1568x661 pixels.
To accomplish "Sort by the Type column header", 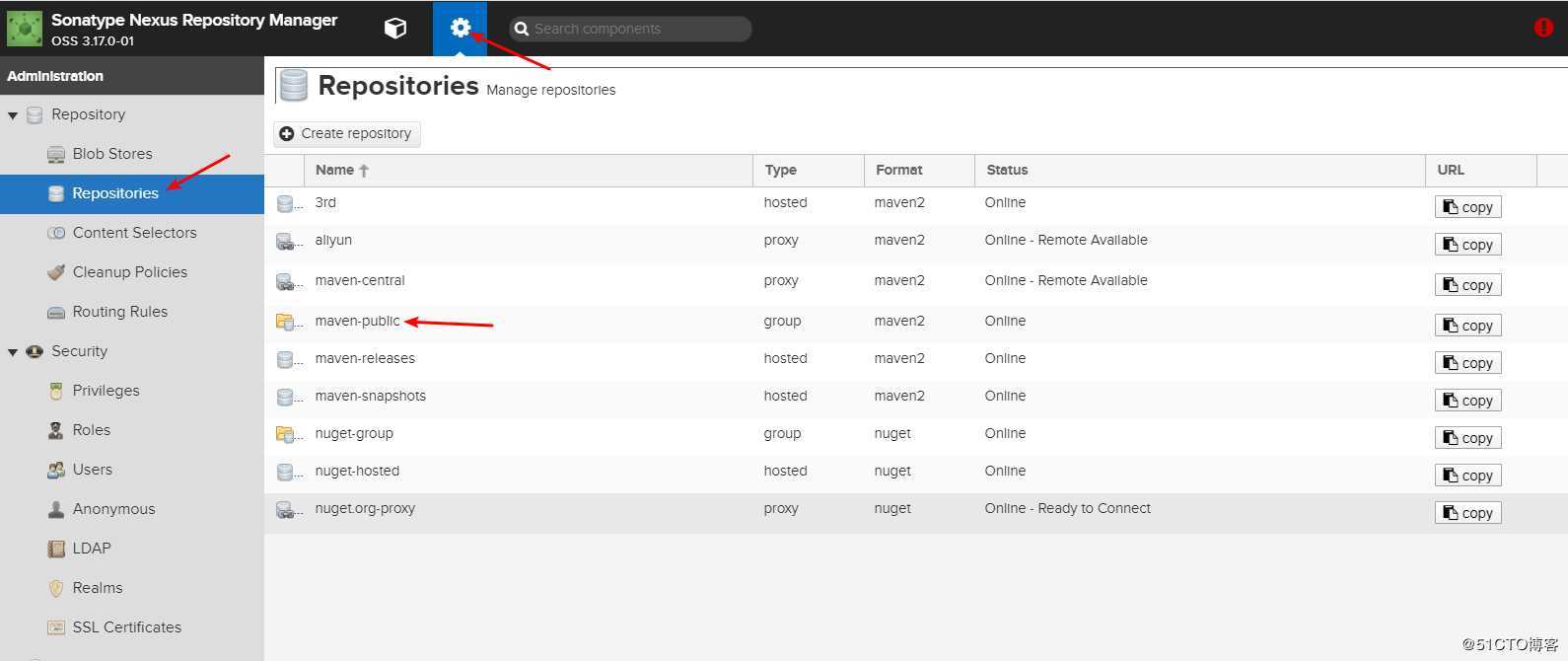I will 809,170.
